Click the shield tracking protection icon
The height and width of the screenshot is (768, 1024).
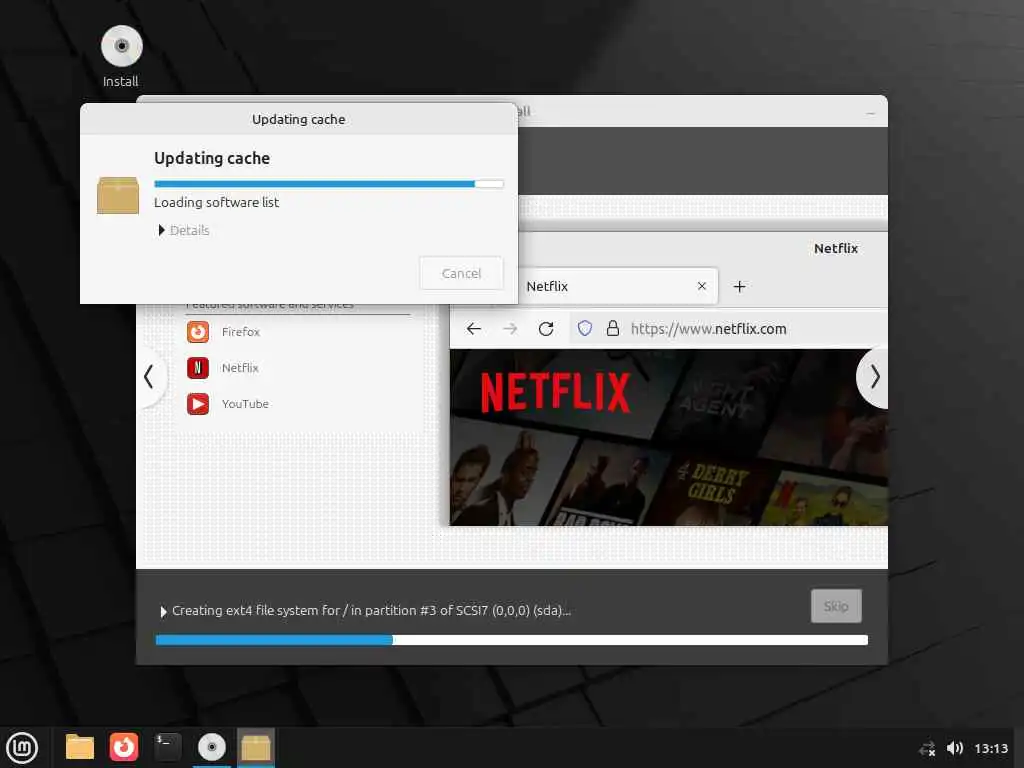(584, 328)
